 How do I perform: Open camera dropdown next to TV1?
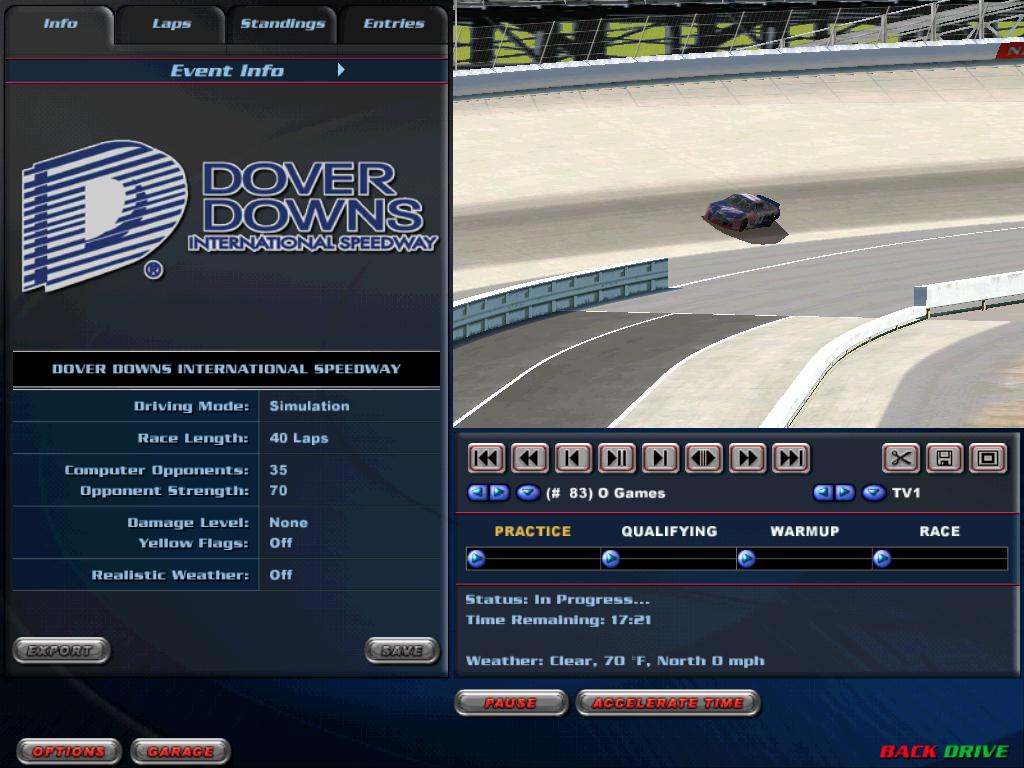[x=874, y=492]
